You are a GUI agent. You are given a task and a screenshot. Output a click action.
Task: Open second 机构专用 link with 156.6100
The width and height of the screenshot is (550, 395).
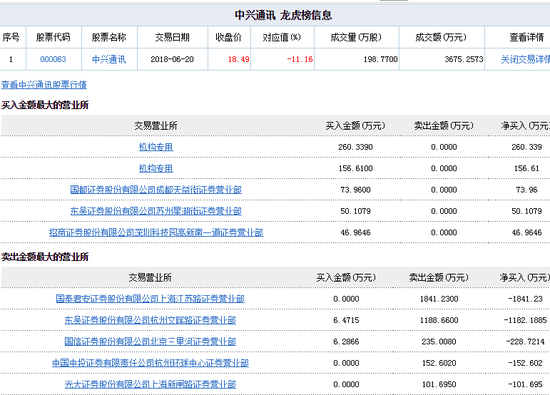(156, 168)
